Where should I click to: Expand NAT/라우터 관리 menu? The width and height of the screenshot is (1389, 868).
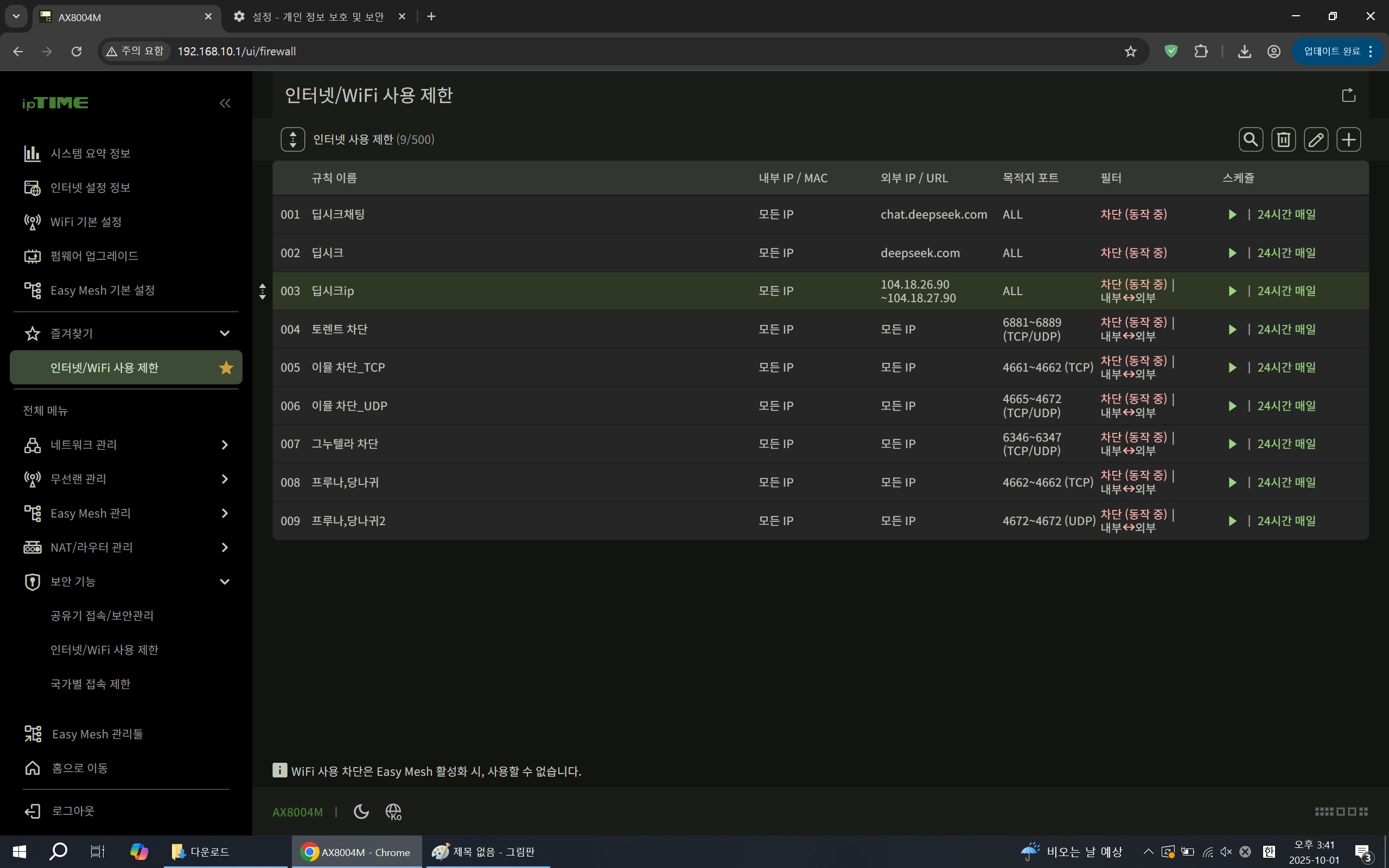pos(225,548)
